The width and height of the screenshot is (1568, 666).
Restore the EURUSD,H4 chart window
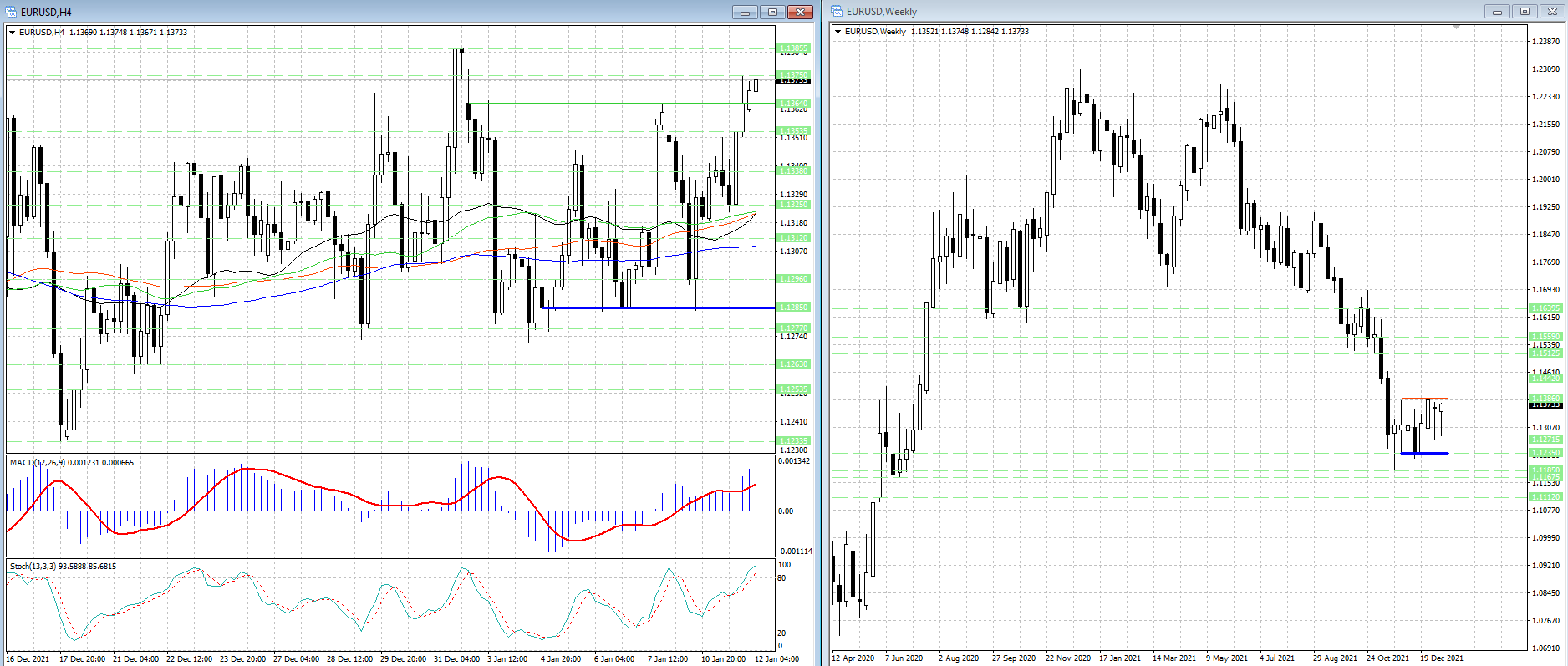pos(772,12)
